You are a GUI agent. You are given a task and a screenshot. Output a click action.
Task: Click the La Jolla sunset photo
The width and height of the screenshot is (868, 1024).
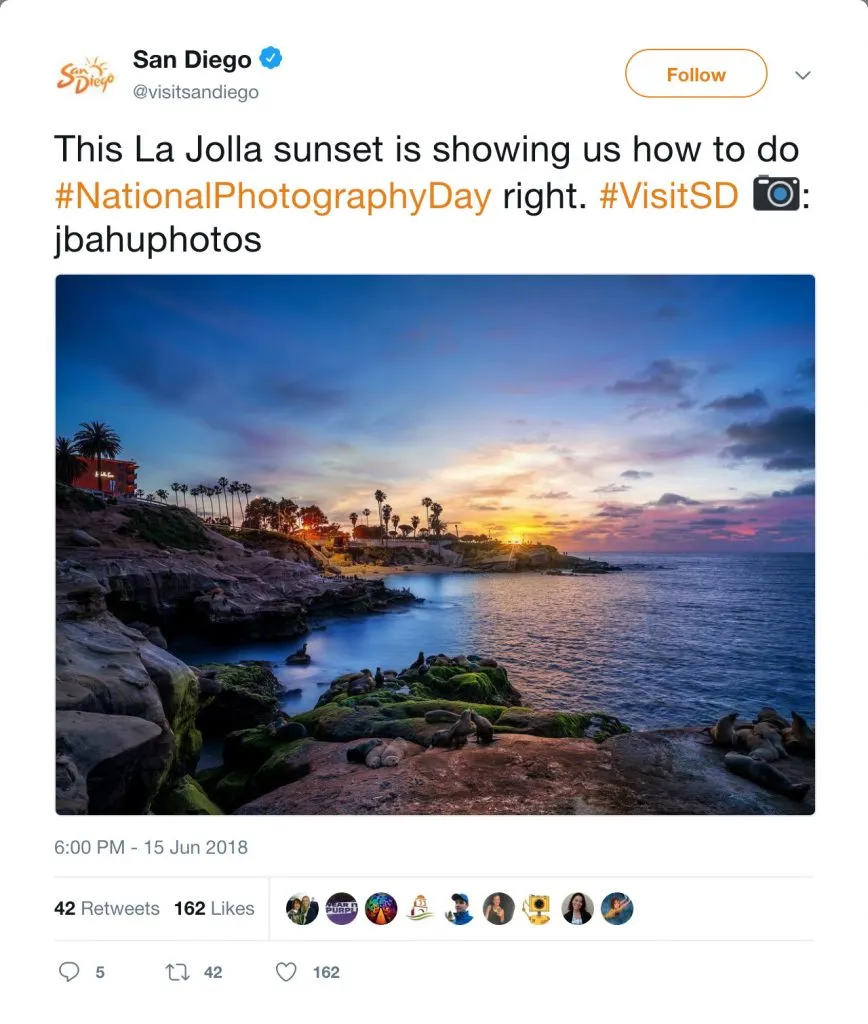[x=434, y=545]
